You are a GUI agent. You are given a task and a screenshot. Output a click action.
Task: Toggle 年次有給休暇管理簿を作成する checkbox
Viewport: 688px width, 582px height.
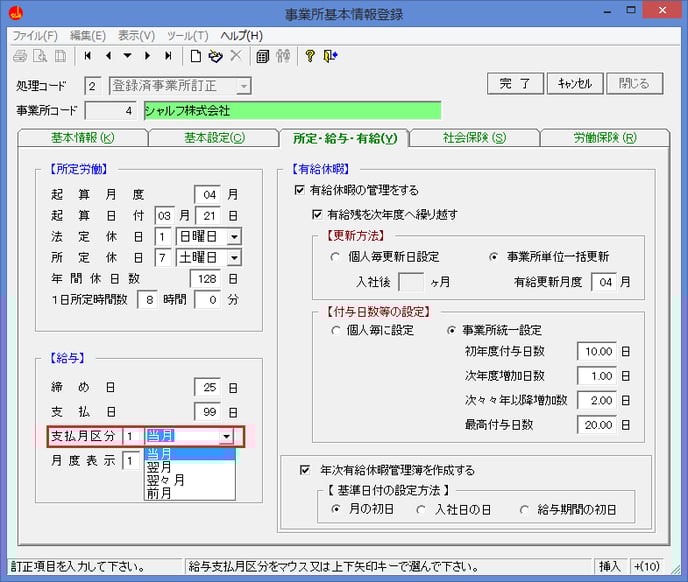coord(305,470)
